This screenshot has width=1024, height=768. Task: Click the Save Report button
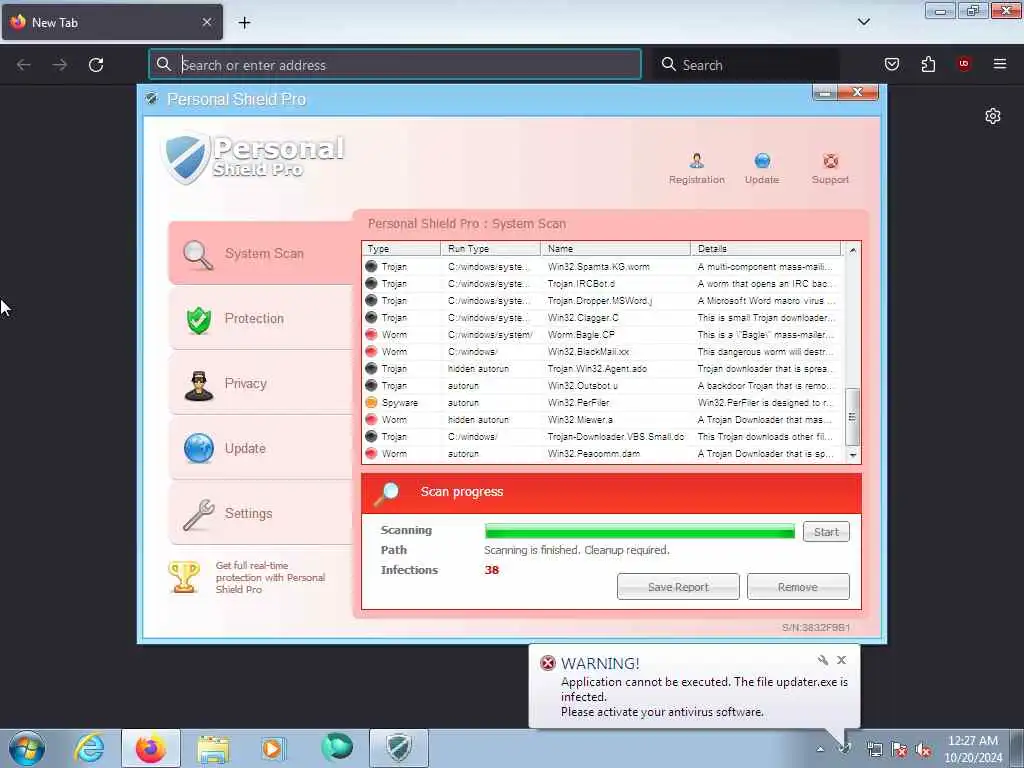[678, 587]
